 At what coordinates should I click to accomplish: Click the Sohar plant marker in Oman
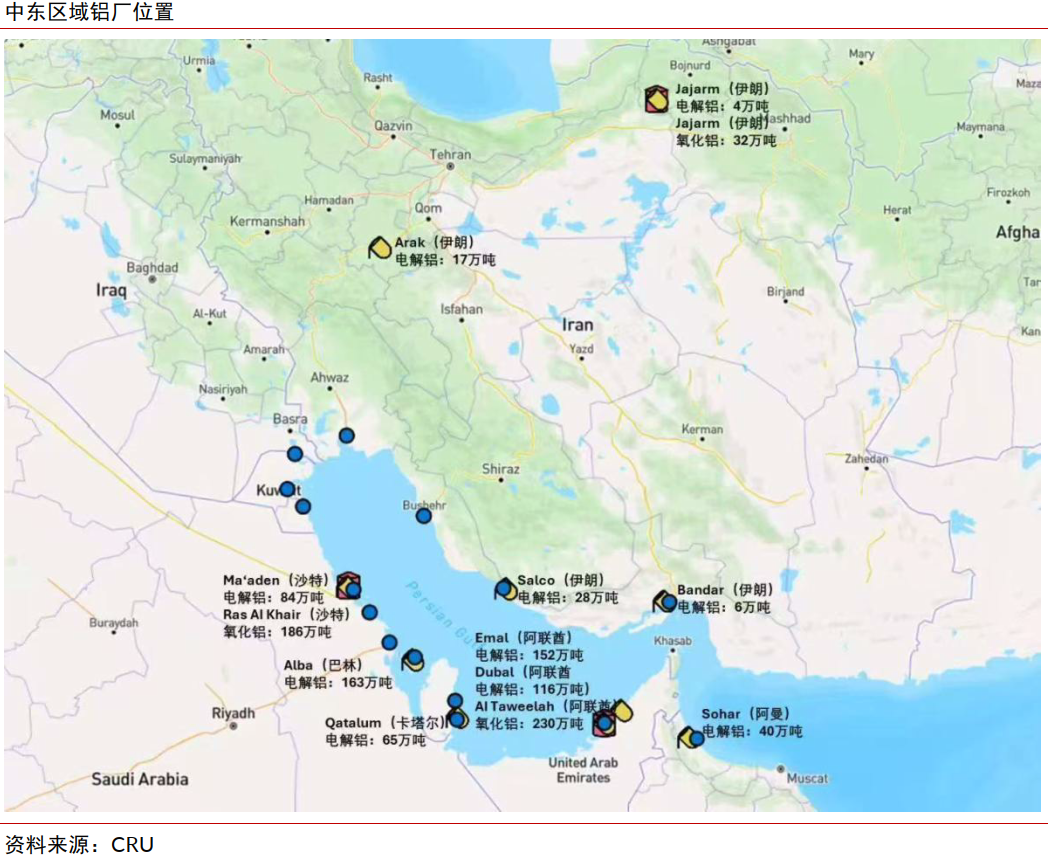[690, 738]
